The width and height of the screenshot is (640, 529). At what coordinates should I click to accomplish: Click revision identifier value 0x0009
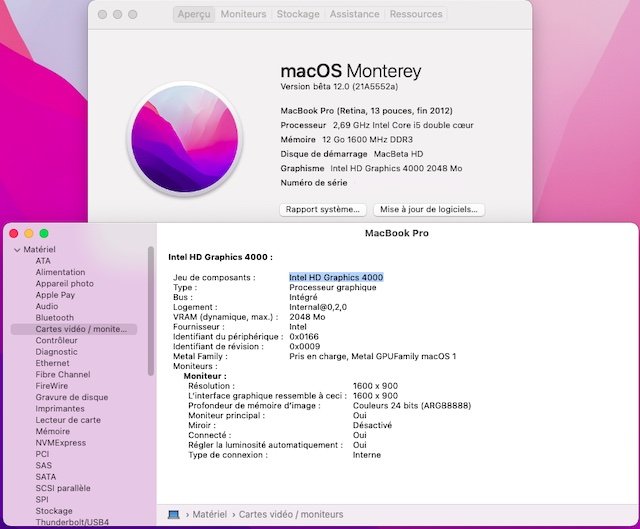(x=304, y=347)
